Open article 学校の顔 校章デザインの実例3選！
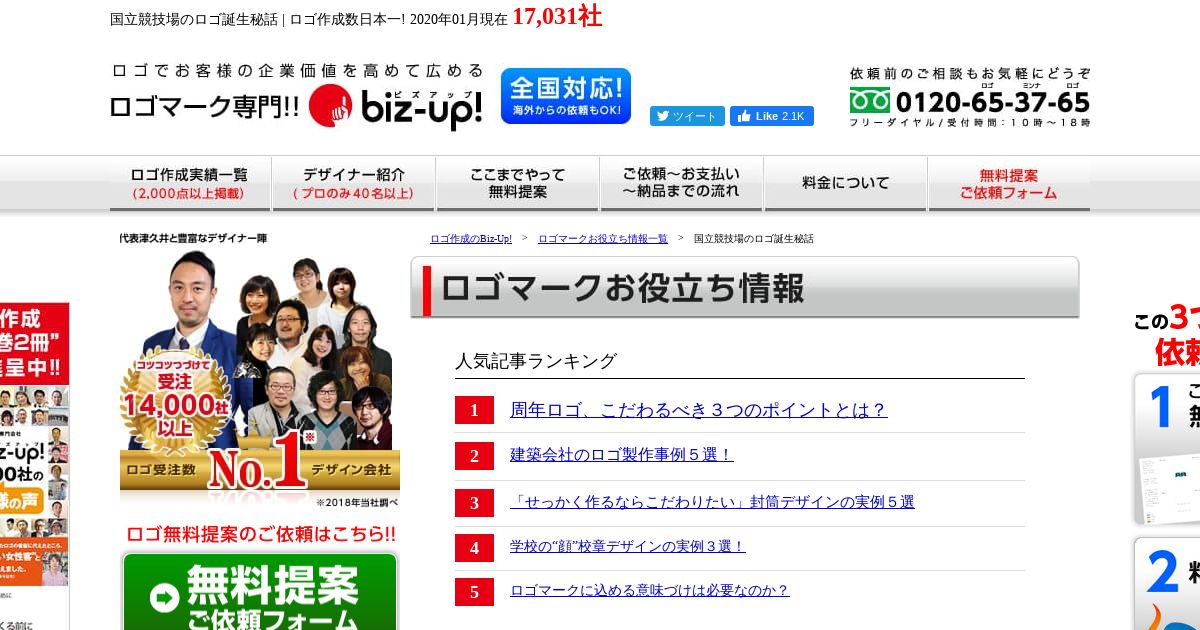The height and width of the screenshot is (630, 1200). [x=628, y=546]
